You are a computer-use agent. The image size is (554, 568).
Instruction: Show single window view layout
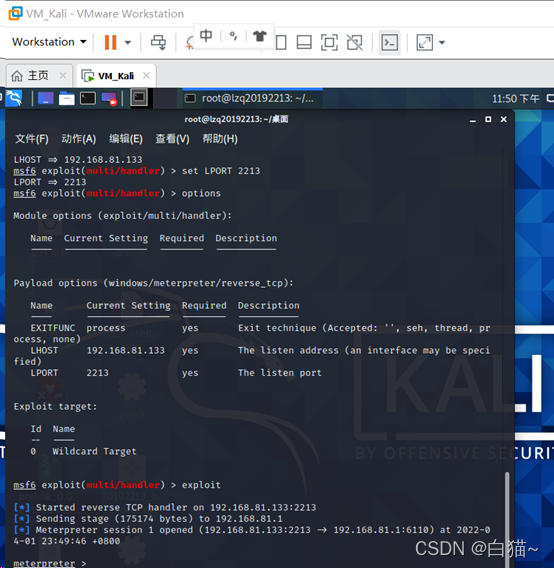281,42
